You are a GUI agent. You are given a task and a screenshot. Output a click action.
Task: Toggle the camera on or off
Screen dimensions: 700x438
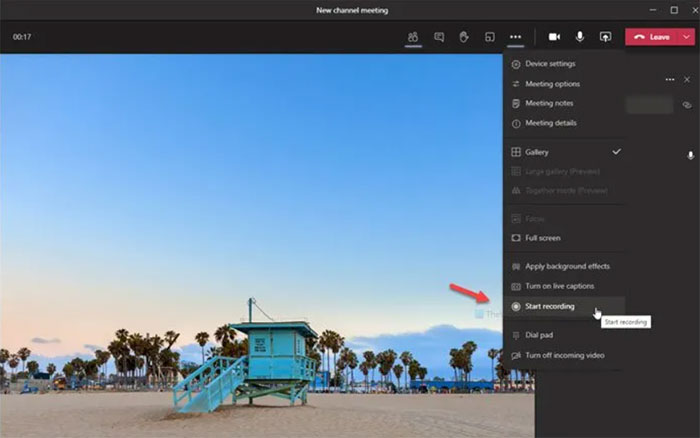click(x=554, y=37)
